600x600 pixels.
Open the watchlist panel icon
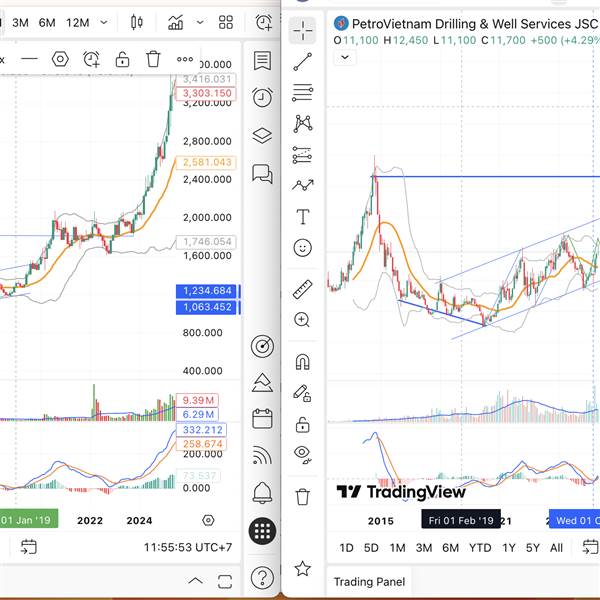pyautogui.click(x=262, y=60)
